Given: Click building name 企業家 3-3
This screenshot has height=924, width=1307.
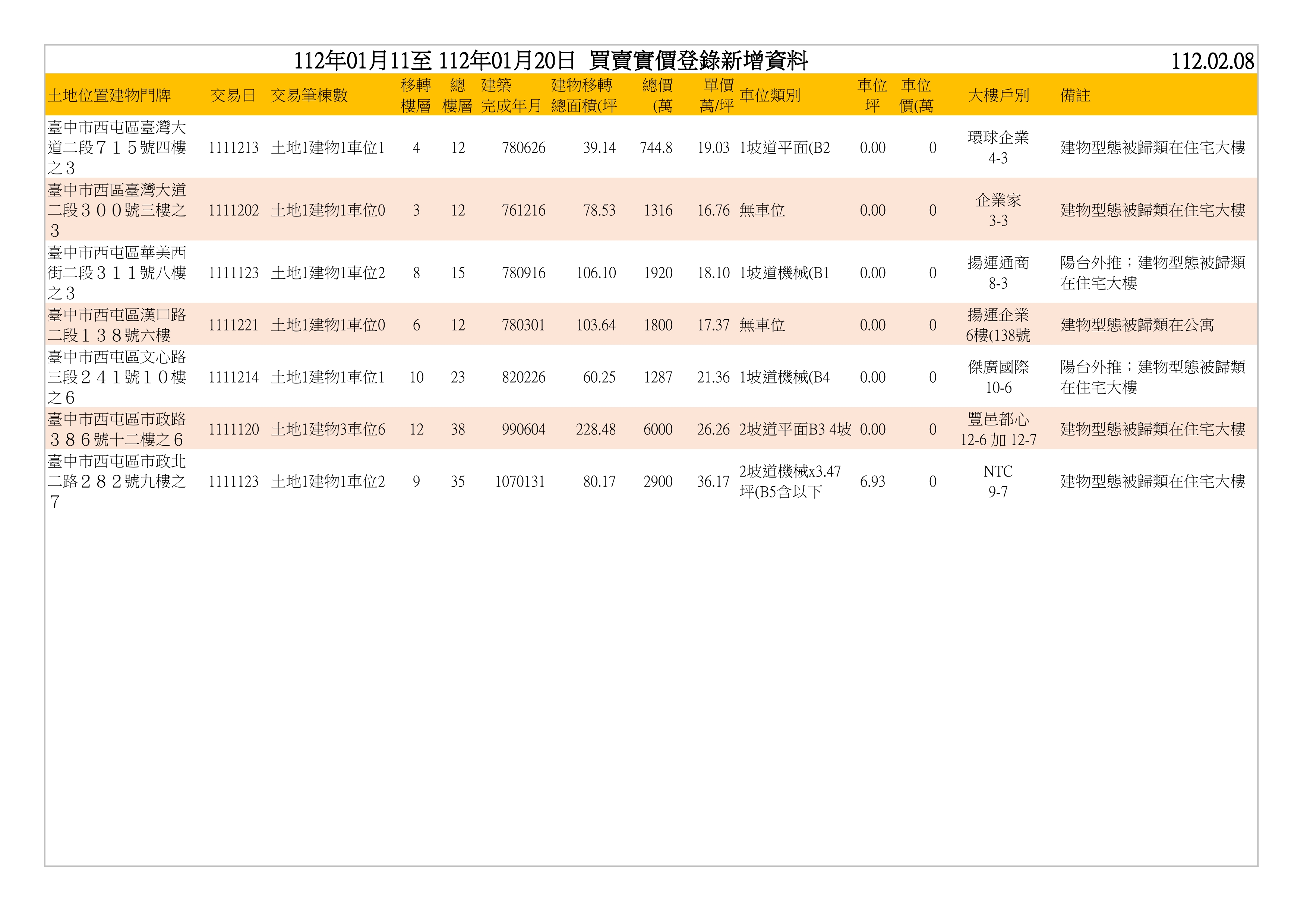Looking at the screenshot, I should (998, 210).
